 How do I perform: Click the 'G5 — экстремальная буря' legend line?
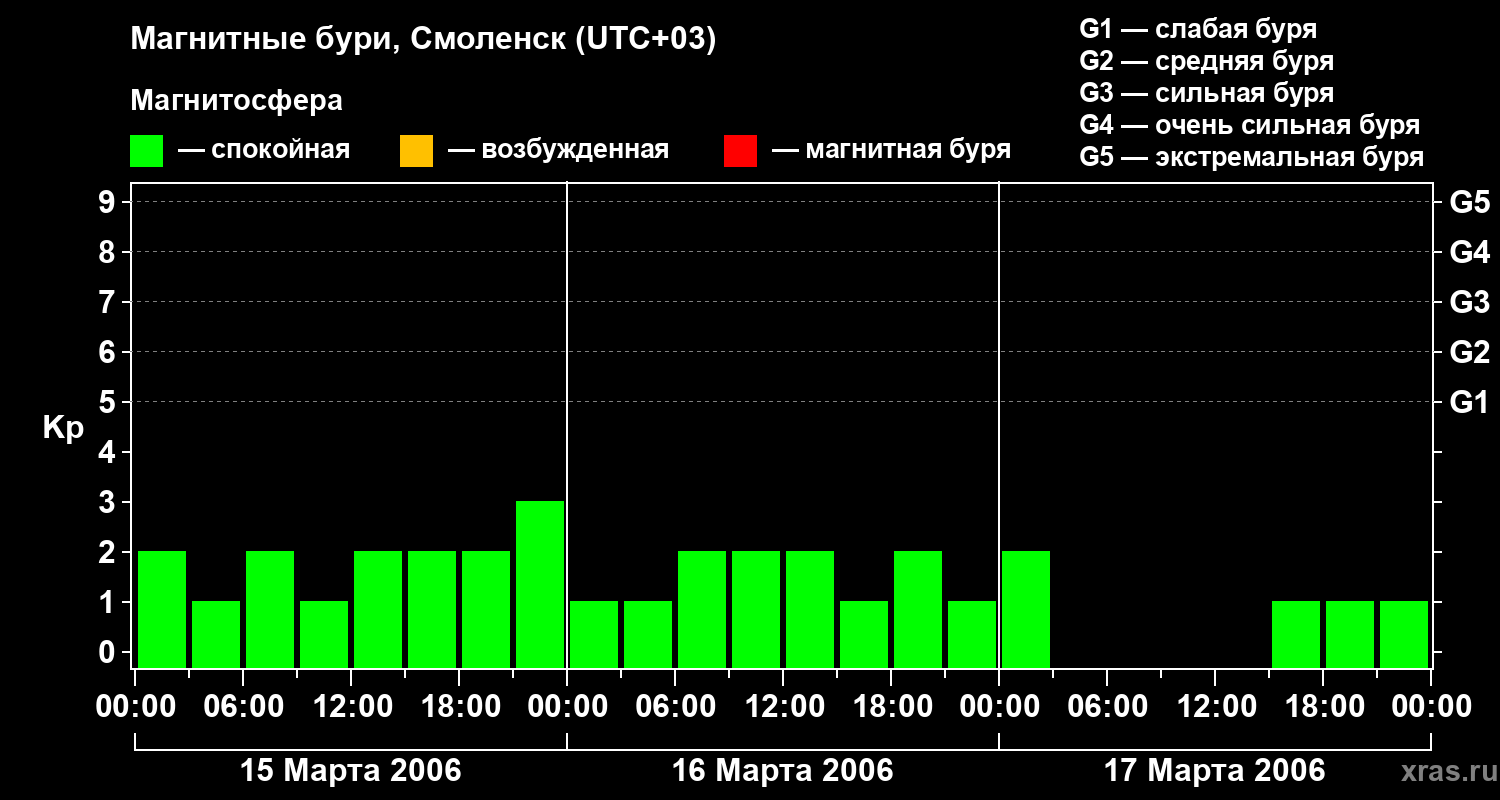coord(1252,157)
